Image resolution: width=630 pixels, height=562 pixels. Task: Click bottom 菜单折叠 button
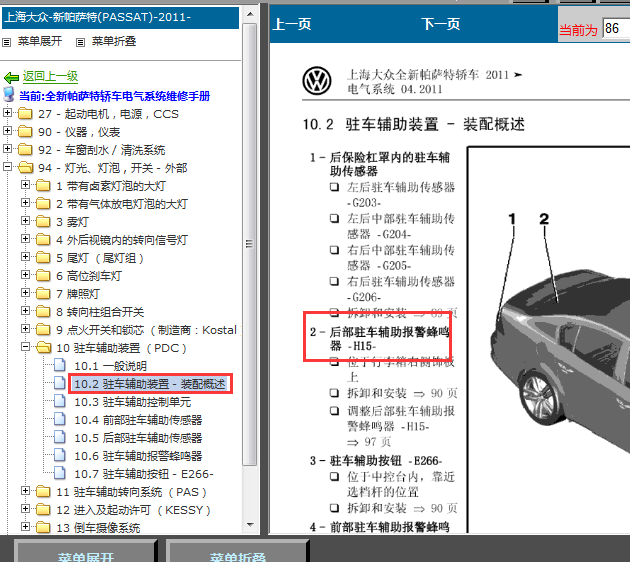(237, 551)
